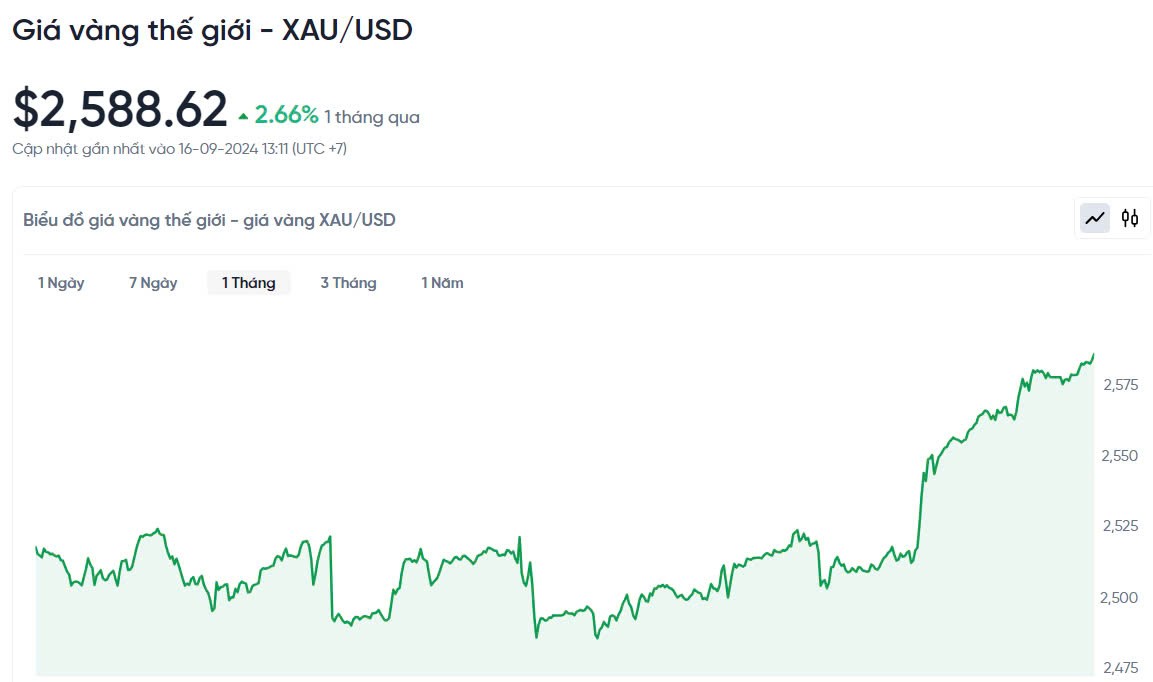The width and height of the screenshot is (1153, 682).
Task: Click the "Cập nhật gần nhất" timestamp line
Action: click(x=179, y=149)
